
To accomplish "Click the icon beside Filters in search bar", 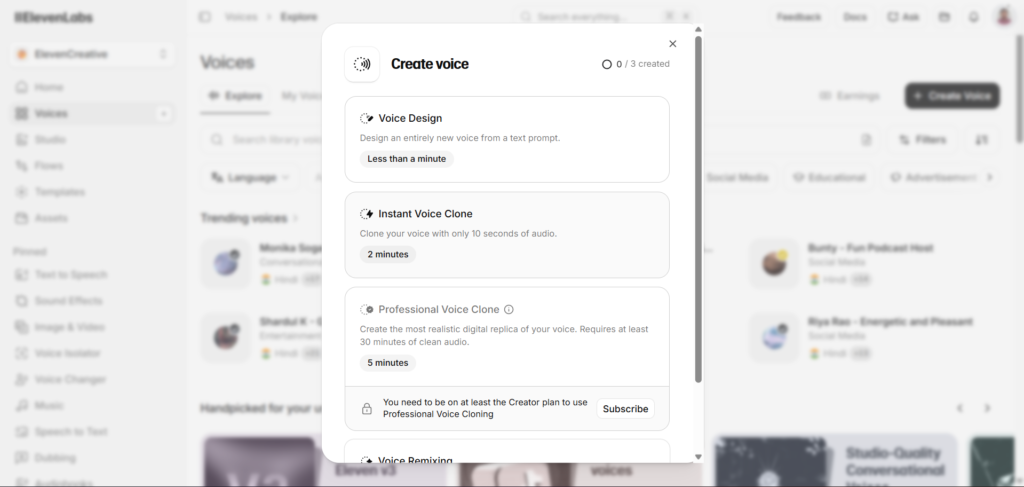I will click(x=866, y=140).
